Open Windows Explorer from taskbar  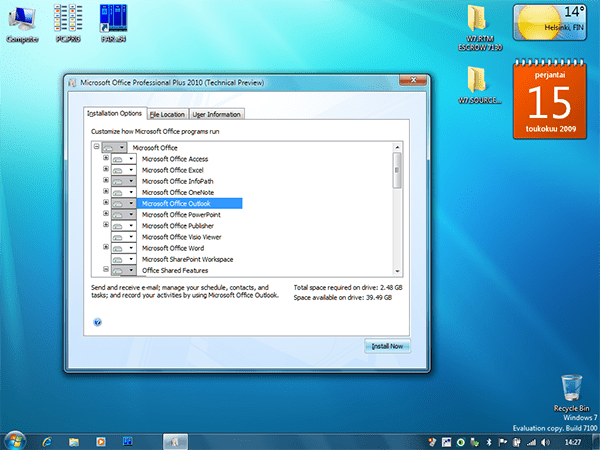coord(73,442)
